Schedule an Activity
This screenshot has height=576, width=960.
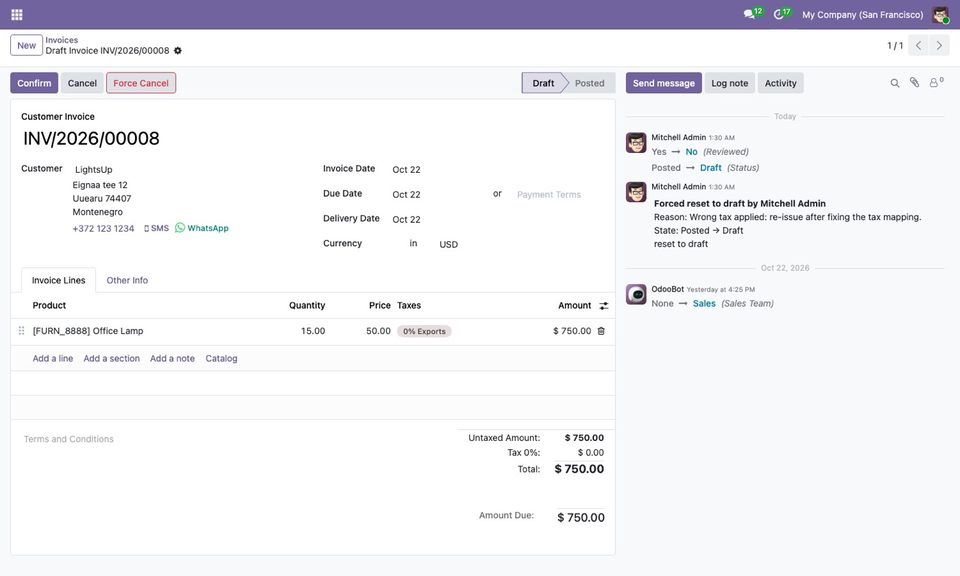click(x=781, y=83)
